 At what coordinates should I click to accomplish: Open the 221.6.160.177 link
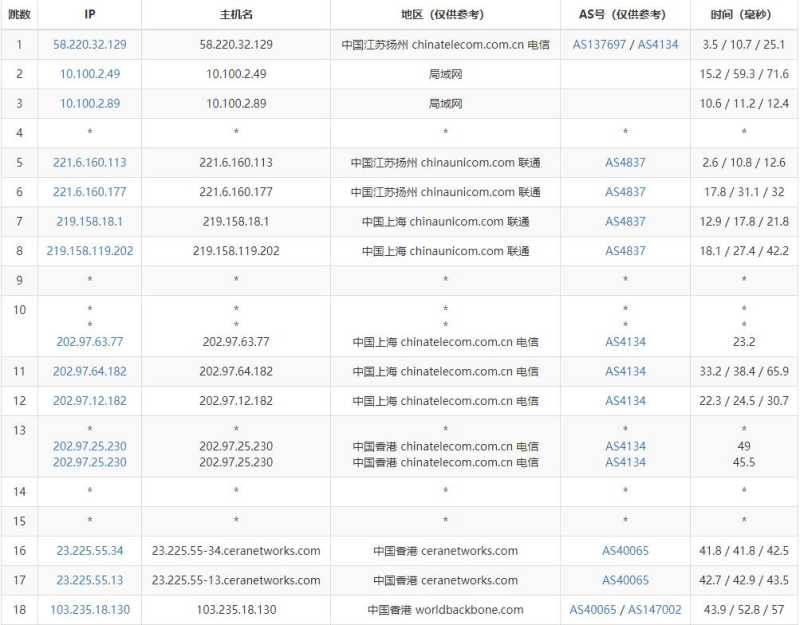[x=90, y=191]
